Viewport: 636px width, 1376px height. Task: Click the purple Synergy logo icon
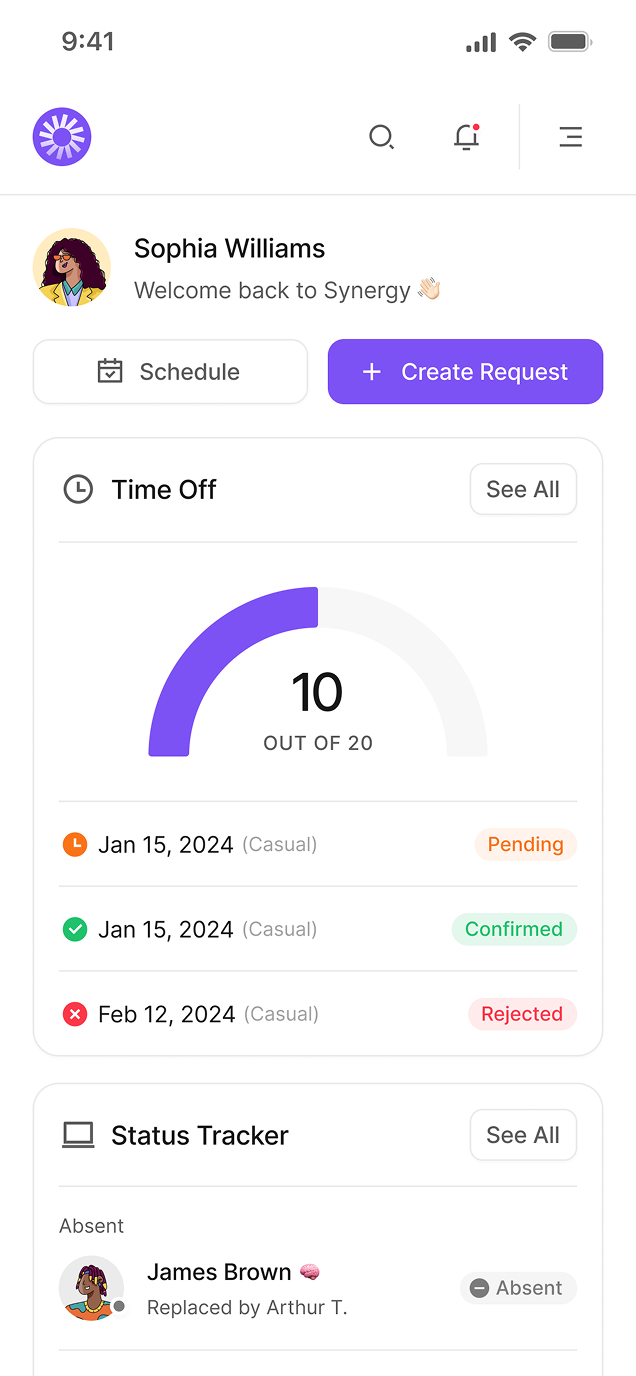pyautogui.click(x=62, y=137)
